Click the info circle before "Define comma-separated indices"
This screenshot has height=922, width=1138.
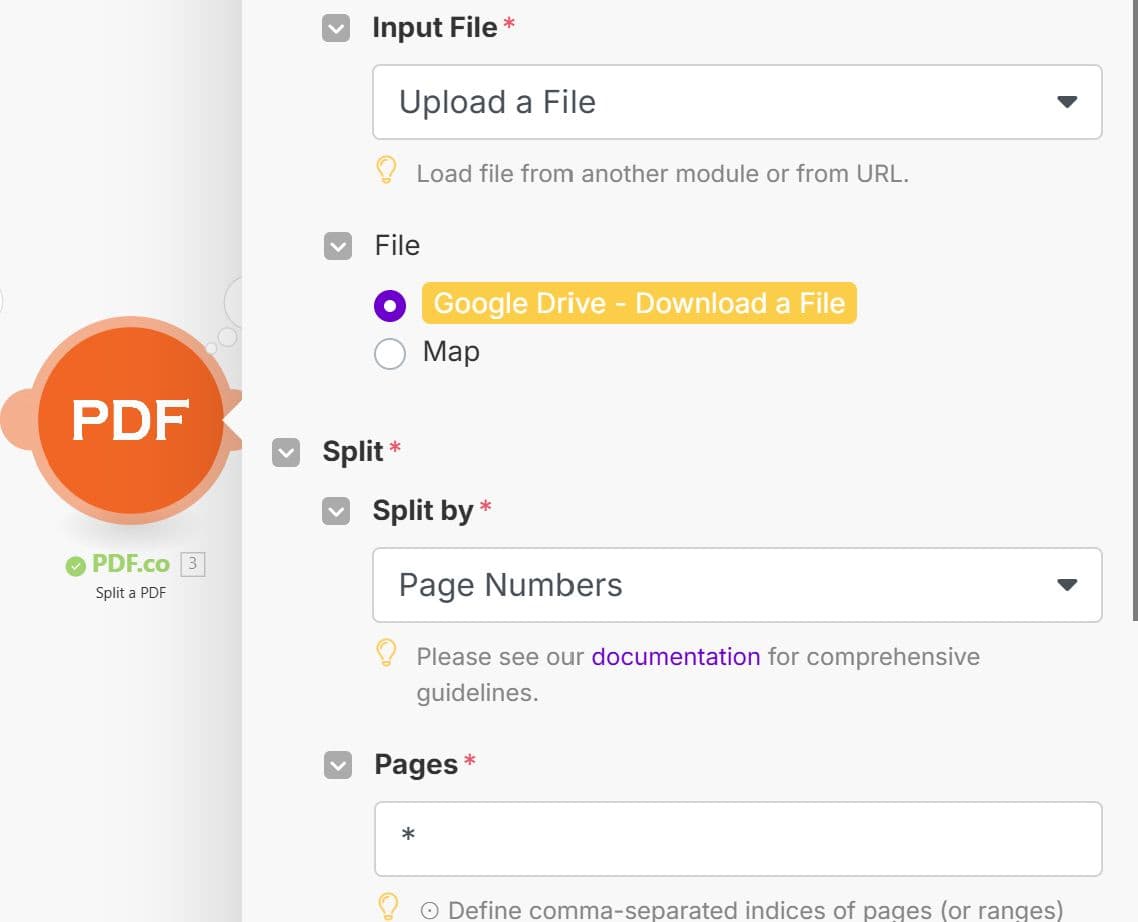[430, 909]
